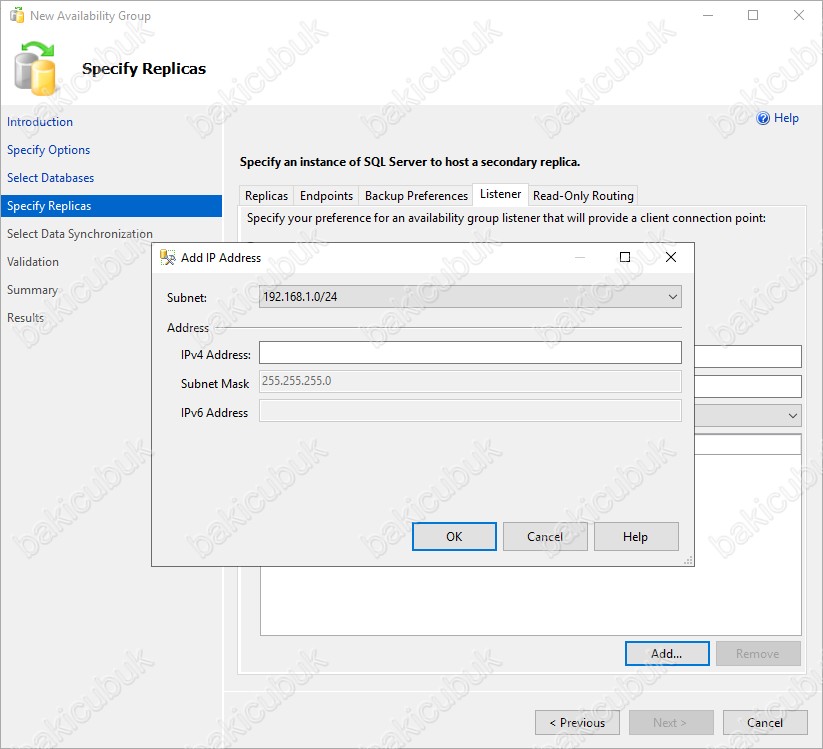Viewport: 823px width, 749px height.
Task: Click the Next > button
Action: tap(671, 723)
